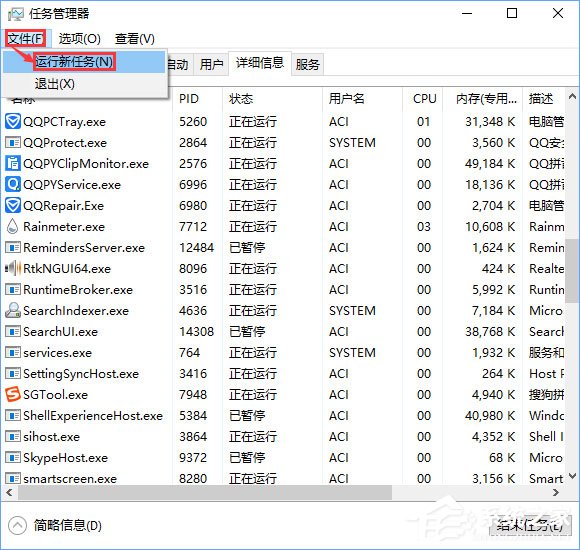Click the horizontal scrollbar right arrow
The width and height of the screenshot is (580, 550).
click(x=556, y=493)
